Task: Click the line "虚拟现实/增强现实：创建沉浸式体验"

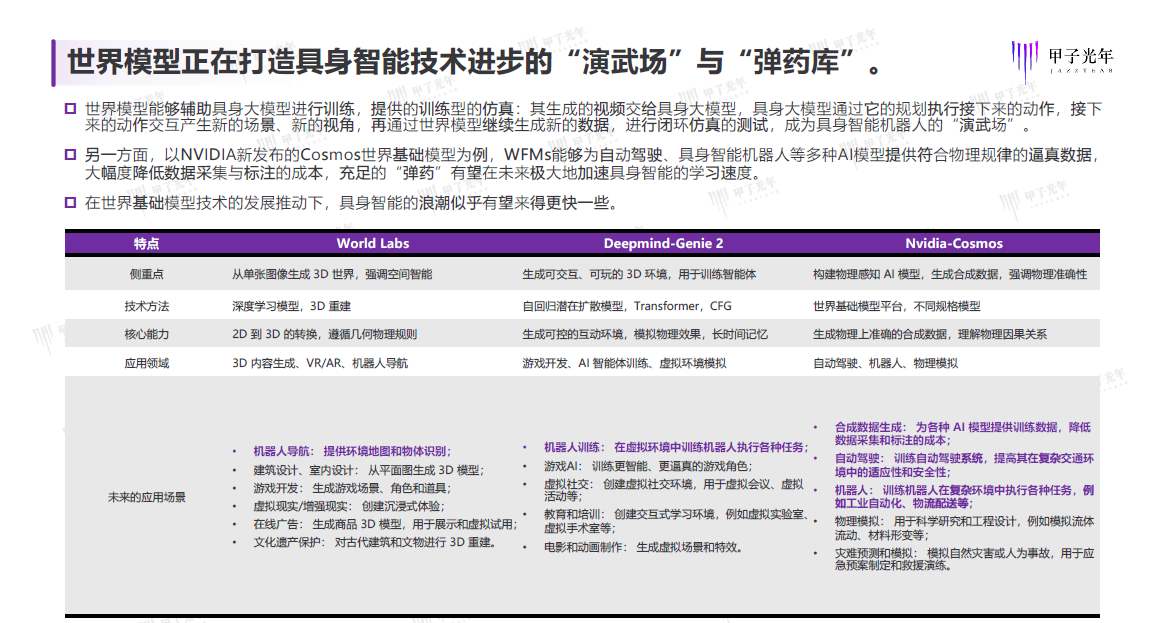Action: (x=349, y=507)
